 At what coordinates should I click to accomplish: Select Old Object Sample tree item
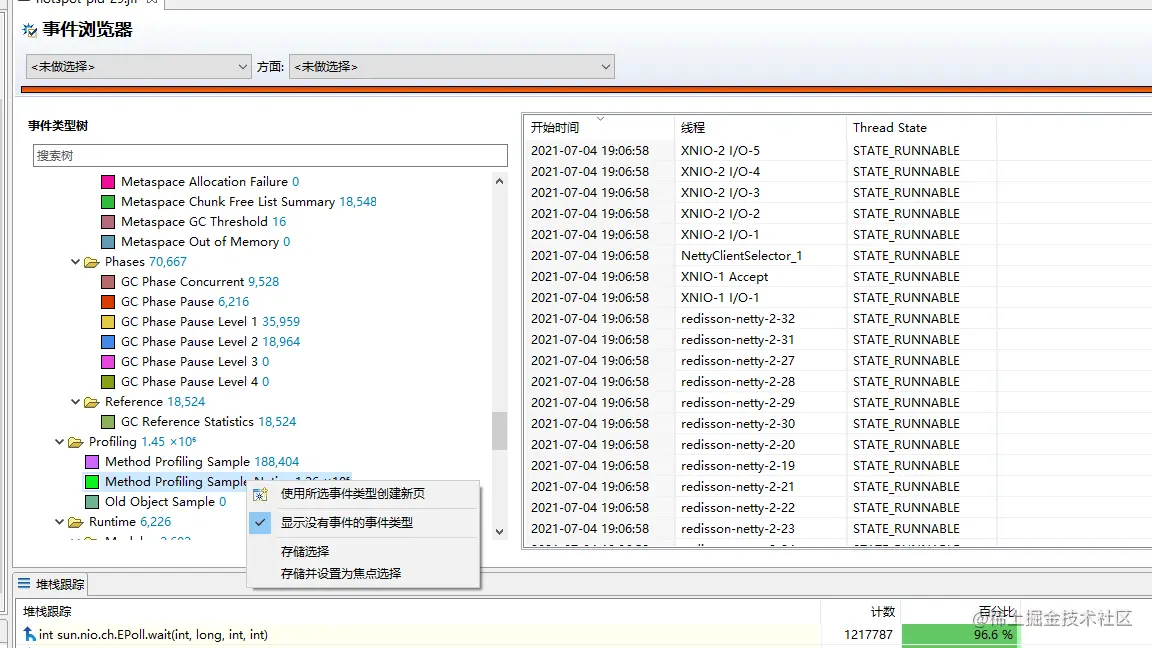165,502
